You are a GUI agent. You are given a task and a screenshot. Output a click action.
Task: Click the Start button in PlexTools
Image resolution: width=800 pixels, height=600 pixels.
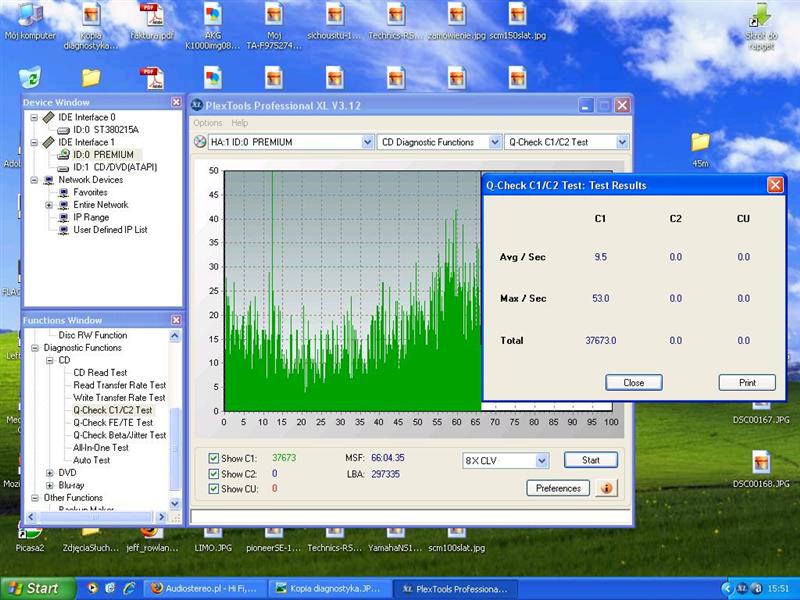(591, 460)
